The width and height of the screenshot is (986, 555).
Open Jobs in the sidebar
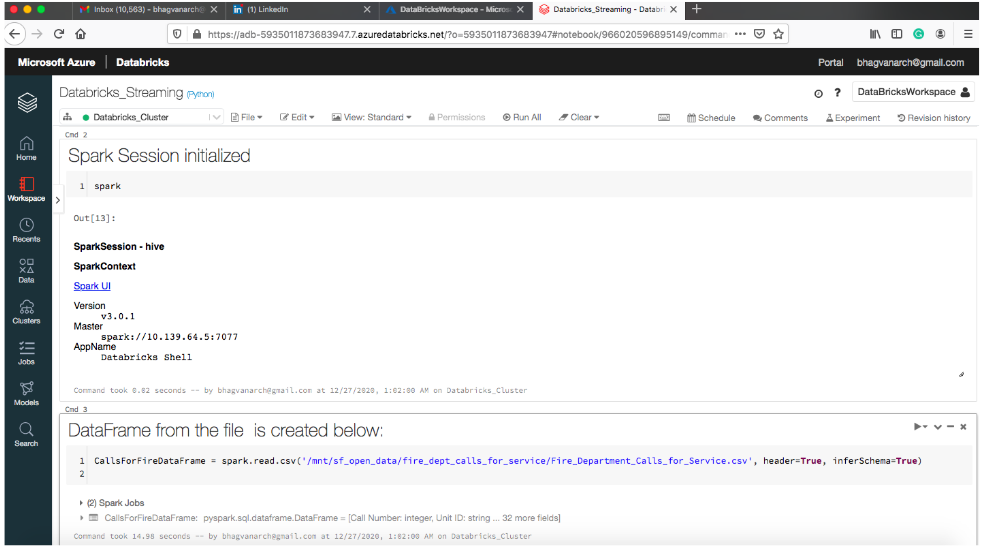click(26, 353)
